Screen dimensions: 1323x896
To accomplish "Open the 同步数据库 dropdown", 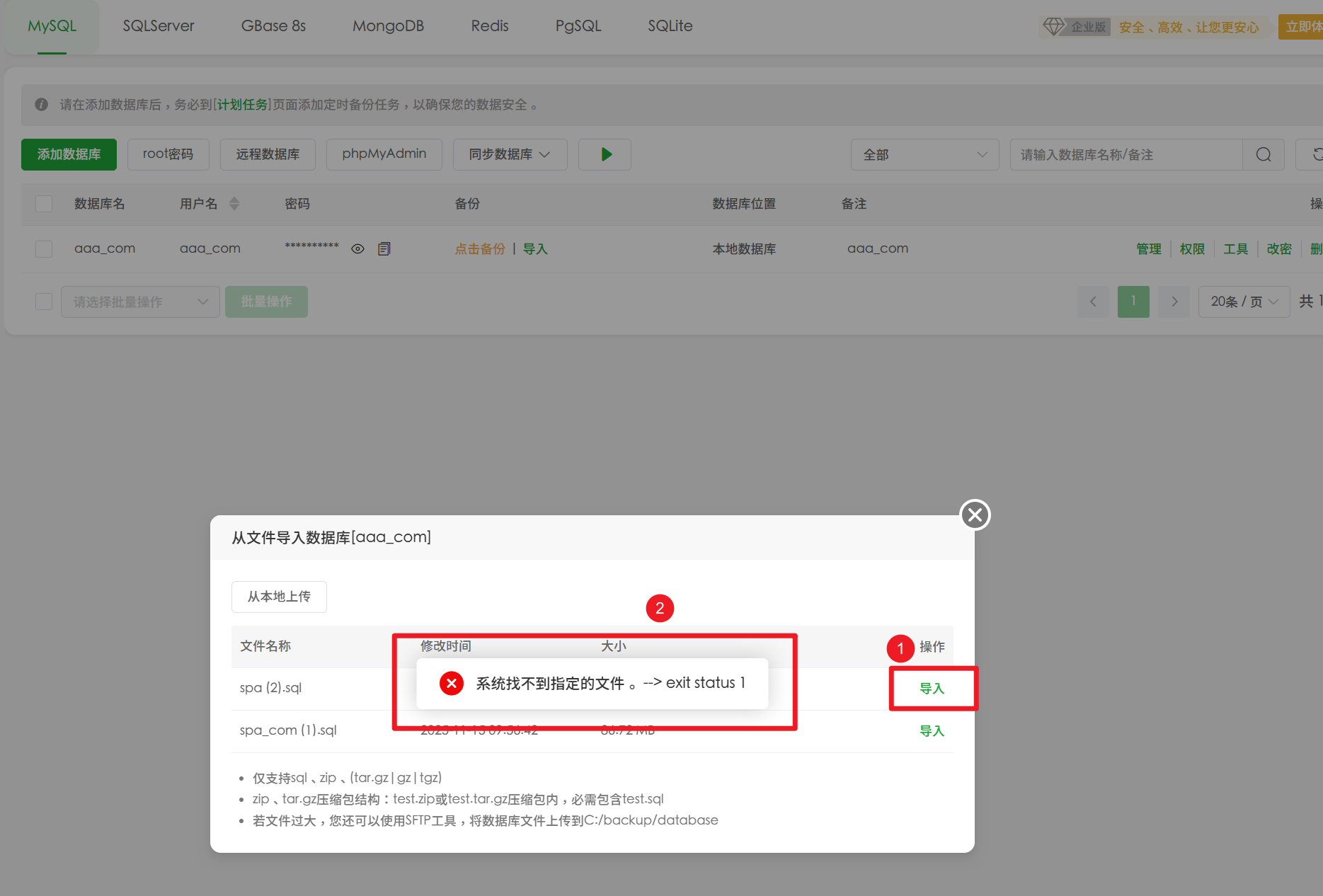I will [510, 154].
